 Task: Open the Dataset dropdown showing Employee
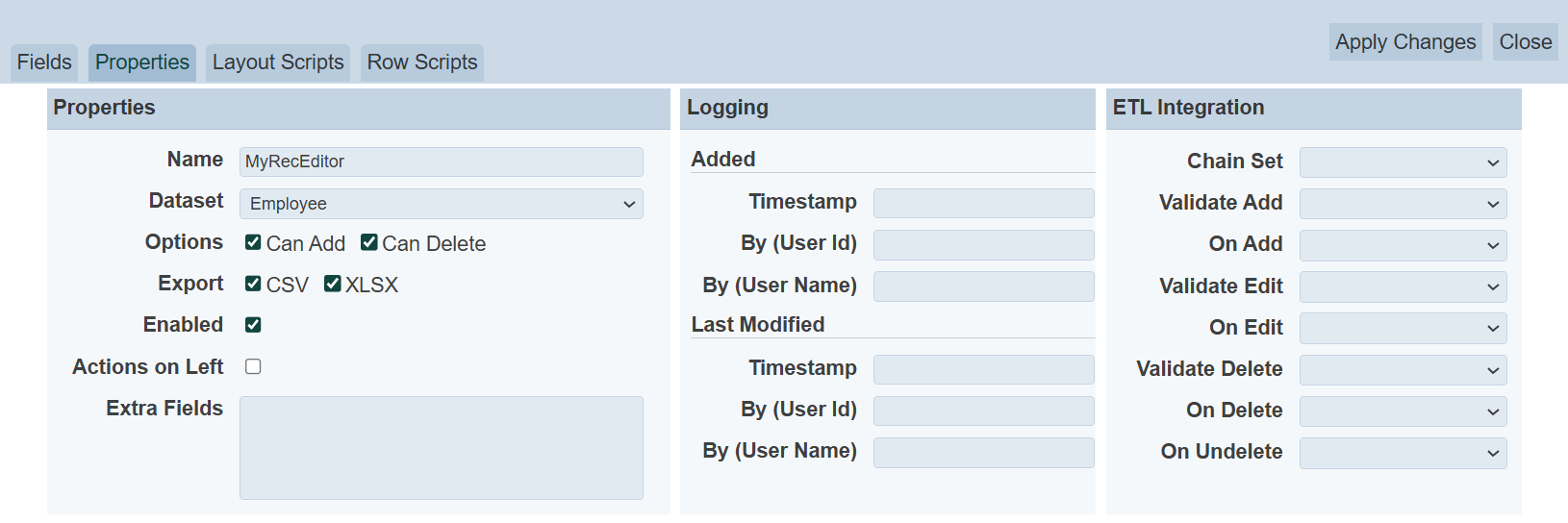[441, 204]
